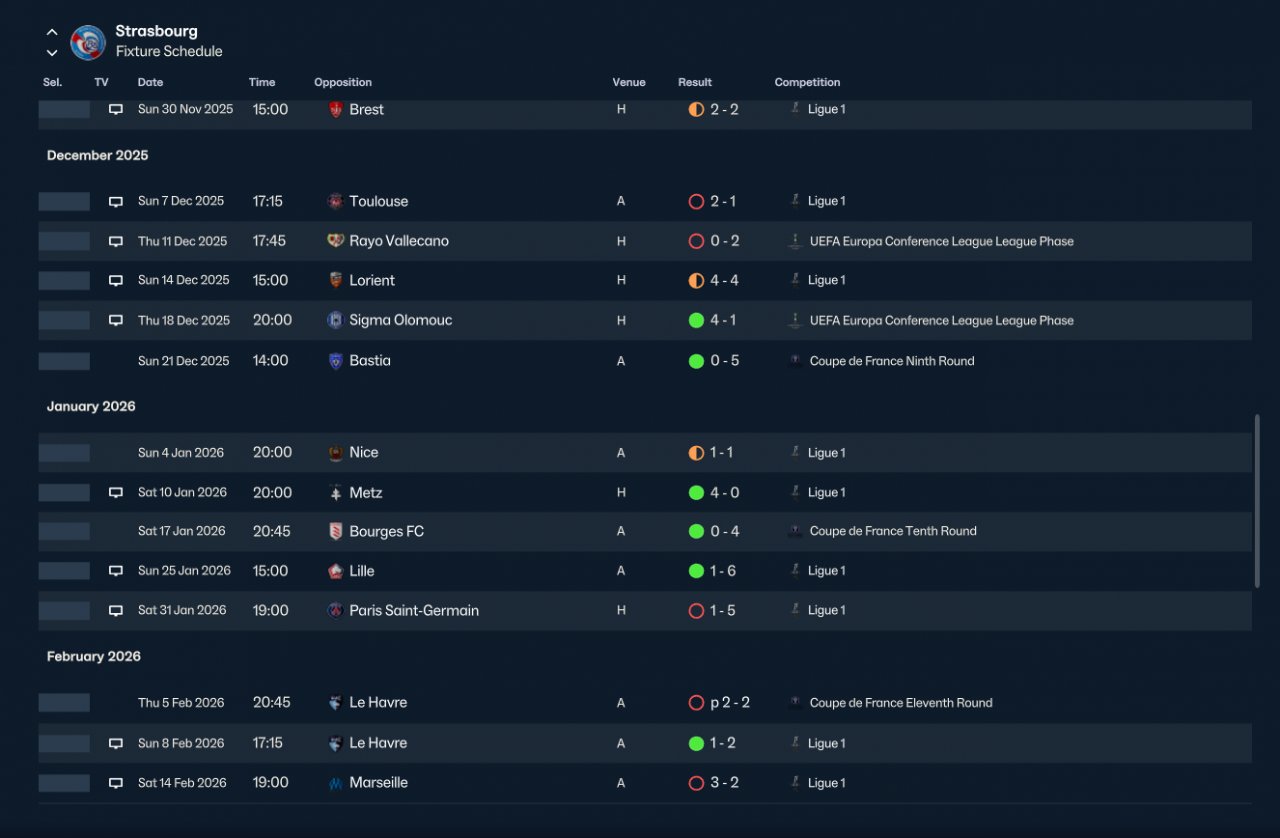
Task: Click the Paris Saint-Germain crest icon
Action: 336,610
